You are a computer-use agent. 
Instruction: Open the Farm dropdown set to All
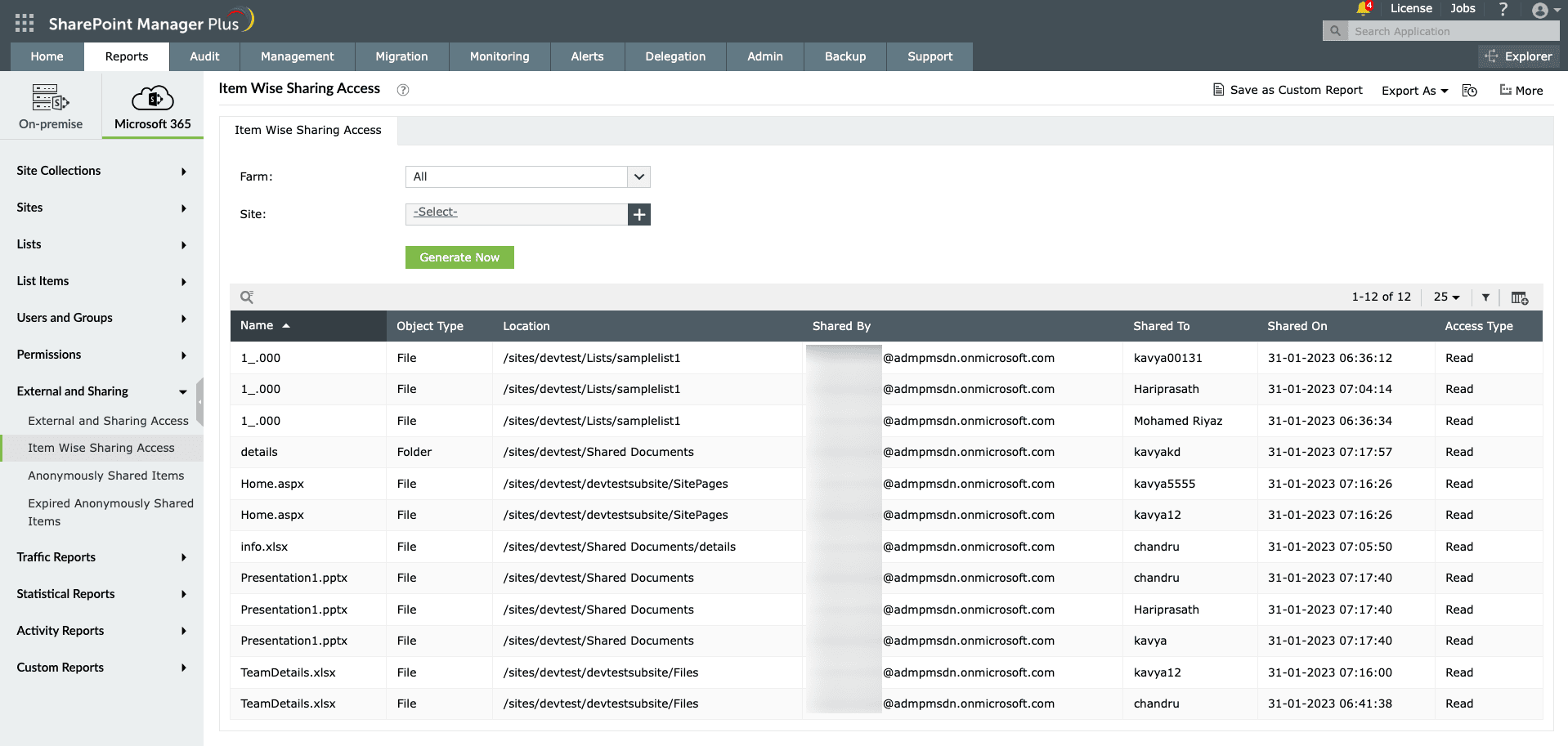point(527,176)
